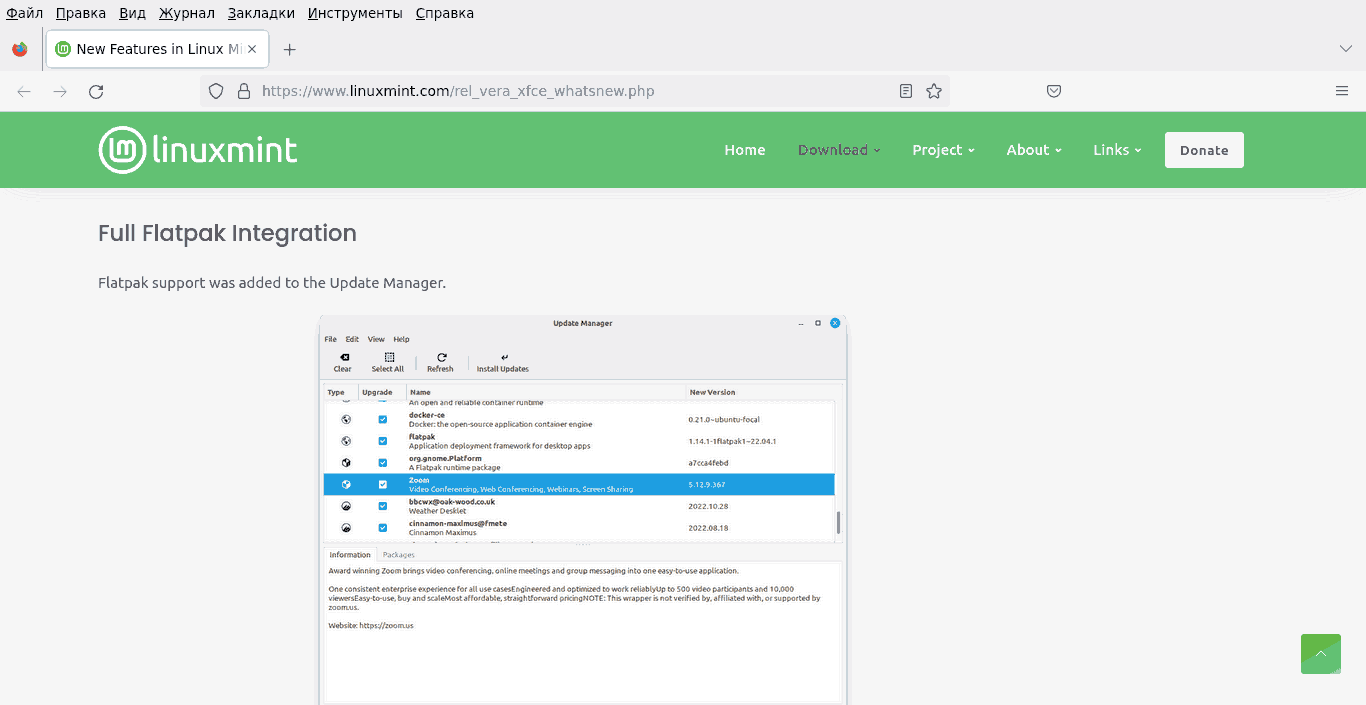Select the highlighted Zoom row in screenshot
This screenshot has height=705, width=1366.
[578, 484]
